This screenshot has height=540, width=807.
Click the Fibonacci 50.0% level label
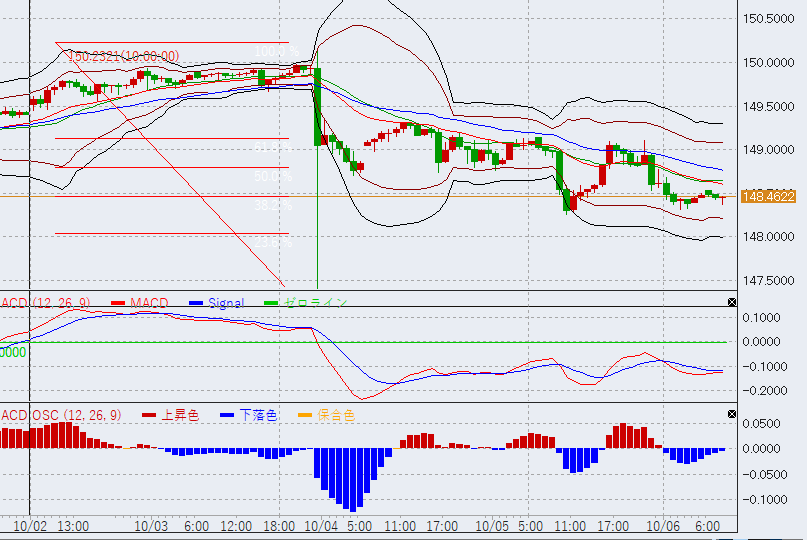click(x=271, y=177)
